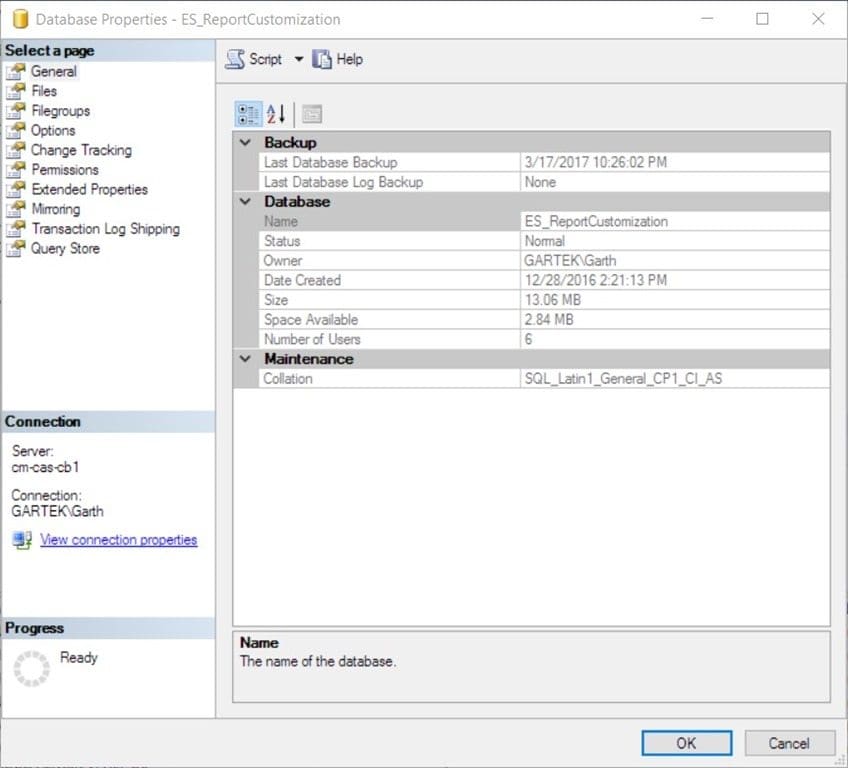Viewport: 848px width, 768px height.
Task: Click the database cylinder icon in title bar
Action: pyautogui.click(x=20, y=19)
